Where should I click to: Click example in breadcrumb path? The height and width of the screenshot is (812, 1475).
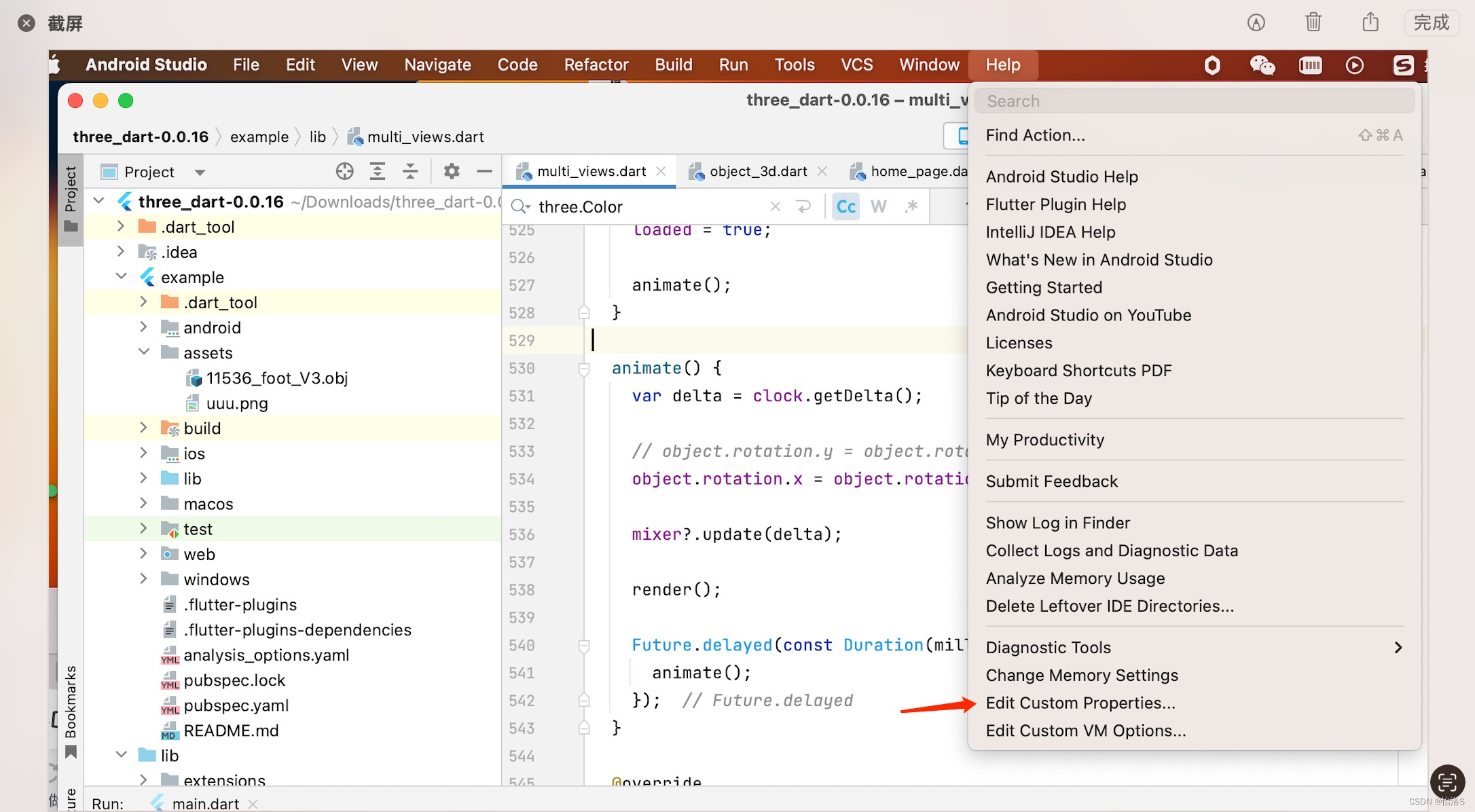pos(259,137)
